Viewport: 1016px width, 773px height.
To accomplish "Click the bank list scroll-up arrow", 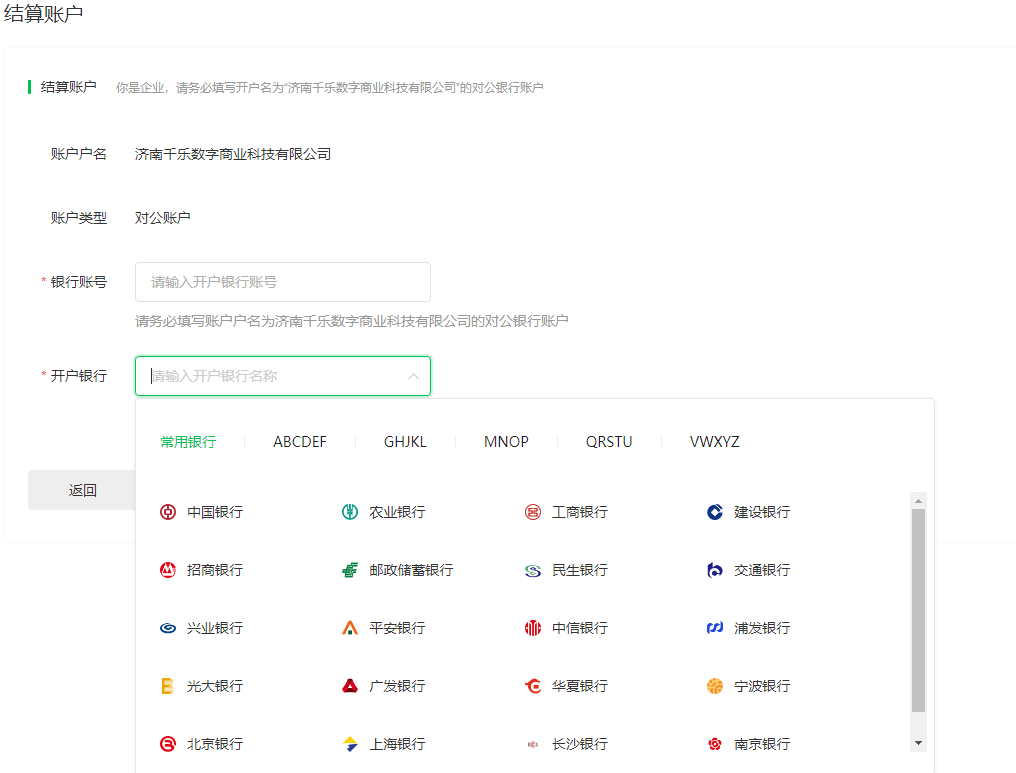I will [918, 501].
